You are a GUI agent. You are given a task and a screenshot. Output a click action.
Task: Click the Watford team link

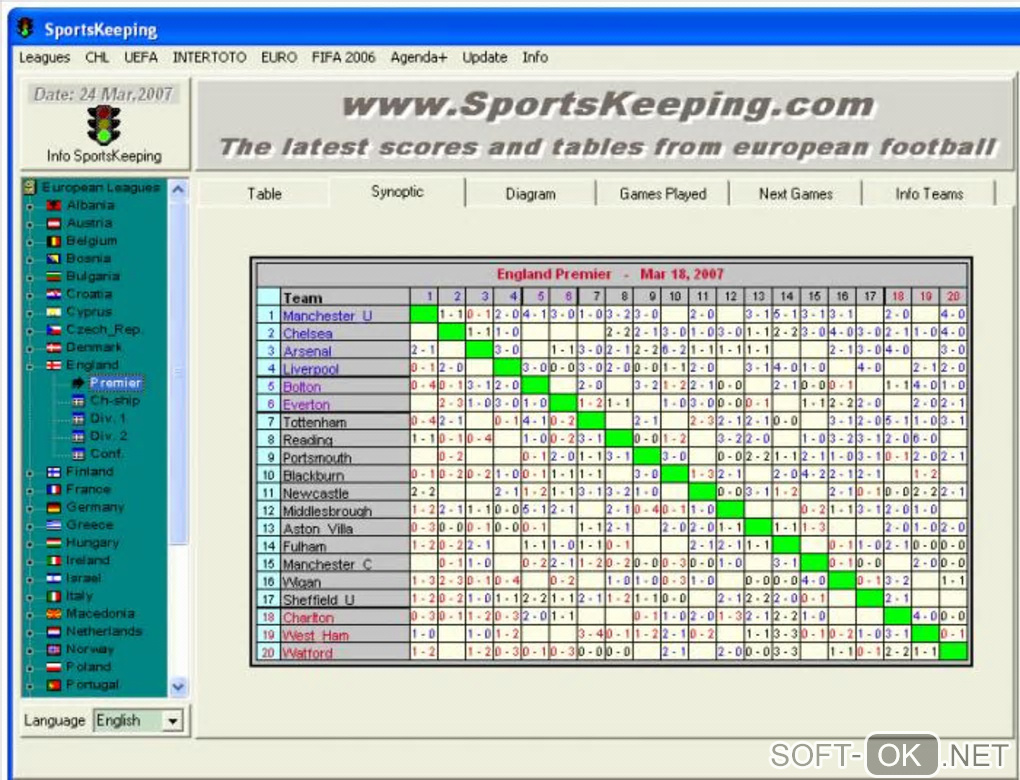[x=307, y=652]
